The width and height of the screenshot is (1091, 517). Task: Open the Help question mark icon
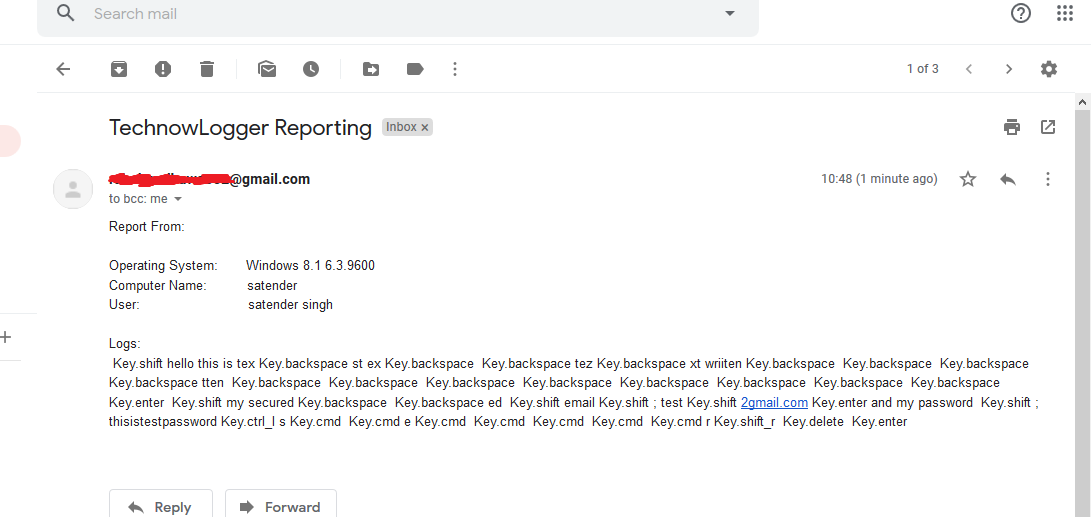(1021, 13)
